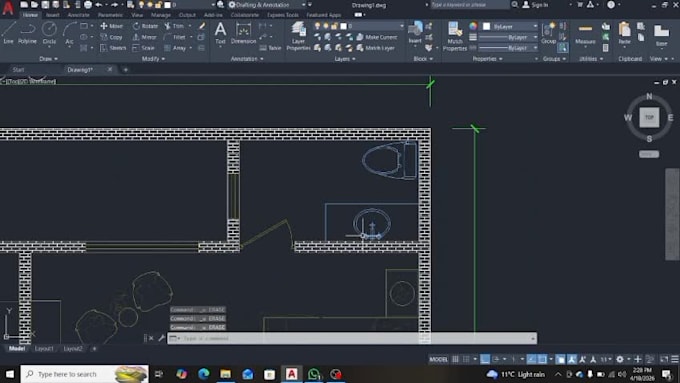Expand the Layers panel
Screen dimensions: 680x383
[345, 59]
